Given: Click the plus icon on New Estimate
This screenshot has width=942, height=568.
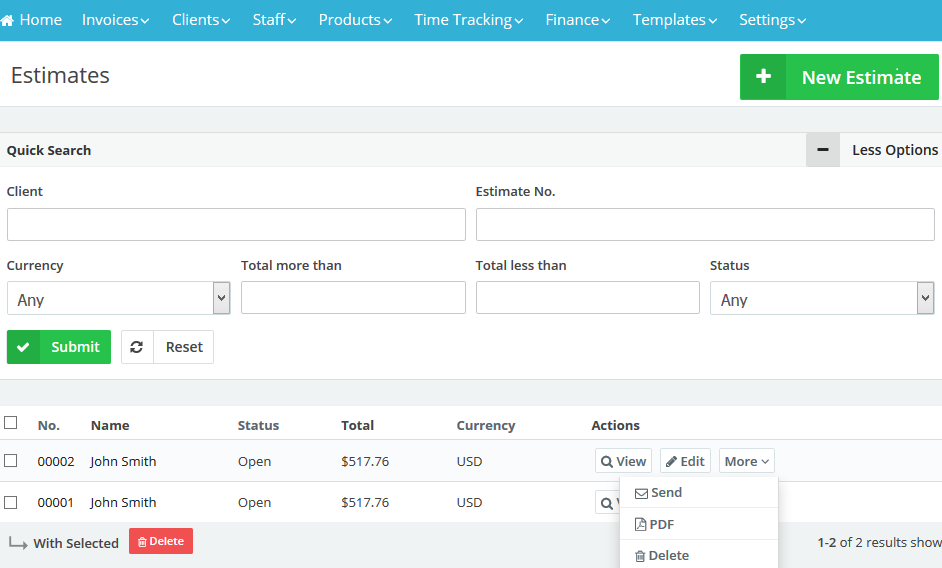Looking at the screenshot, I should tap(763, 77).
